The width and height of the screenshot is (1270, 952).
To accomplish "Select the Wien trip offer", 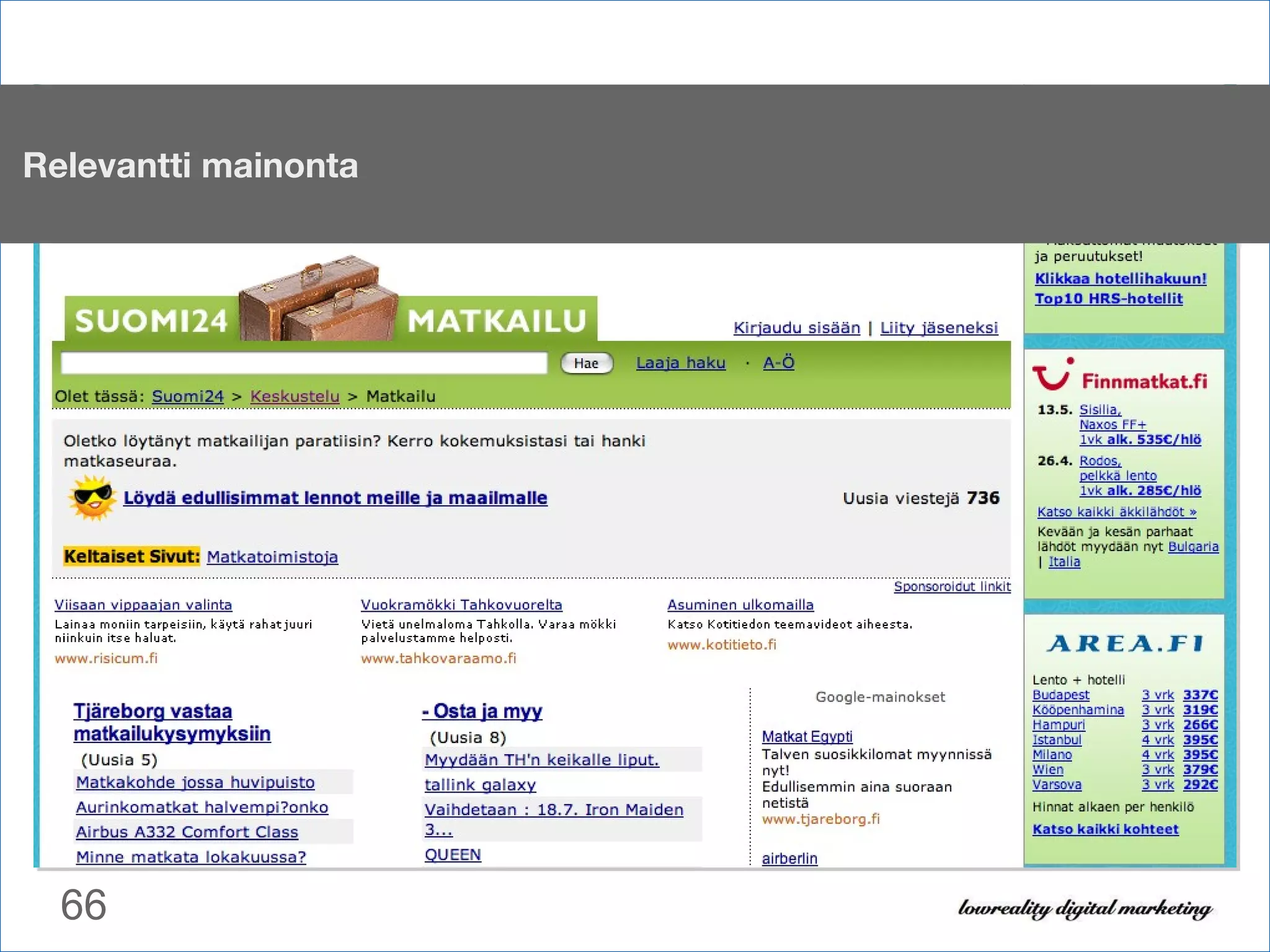I will (1047, 769).
